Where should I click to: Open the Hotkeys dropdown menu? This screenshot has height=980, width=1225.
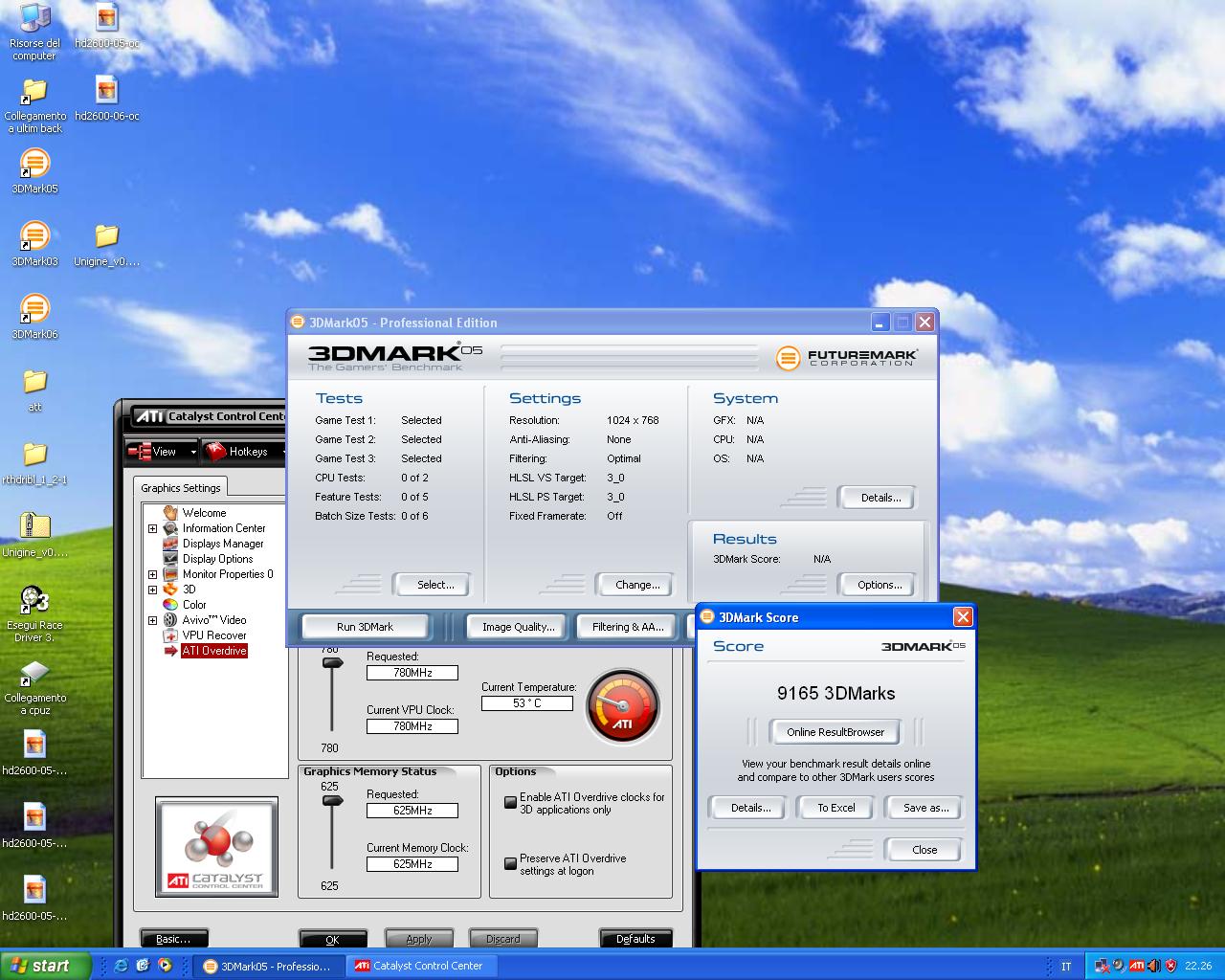tap(245, 451)
